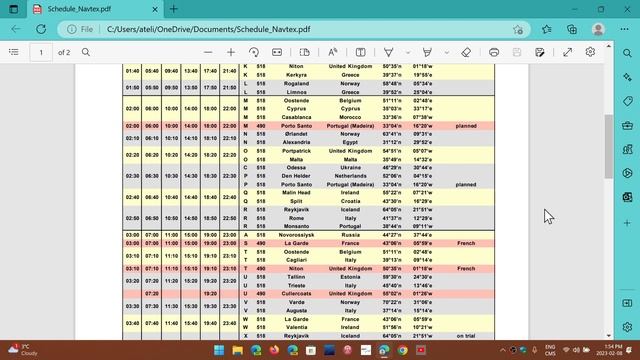Screen dimensions: 640x360
Task: Open Google Chrome from the taskbar
Action: (402, 350)
